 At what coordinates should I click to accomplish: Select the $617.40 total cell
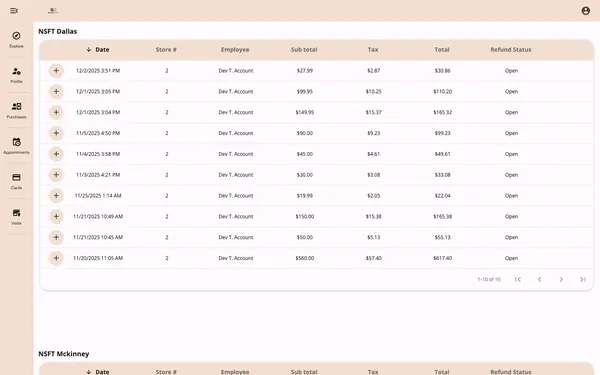coord(442,258)
